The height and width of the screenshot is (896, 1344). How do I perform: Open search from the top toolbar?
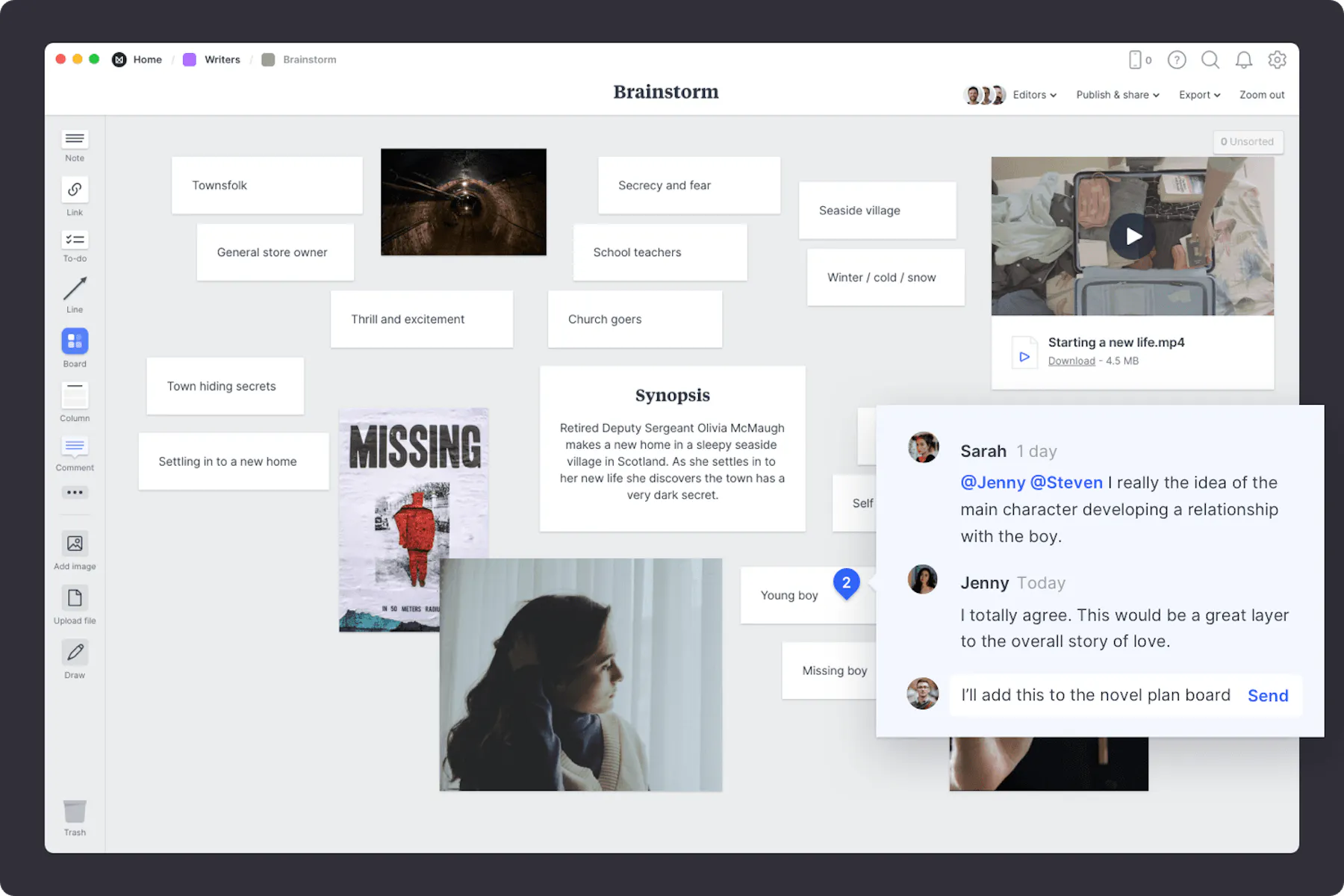1210,60
